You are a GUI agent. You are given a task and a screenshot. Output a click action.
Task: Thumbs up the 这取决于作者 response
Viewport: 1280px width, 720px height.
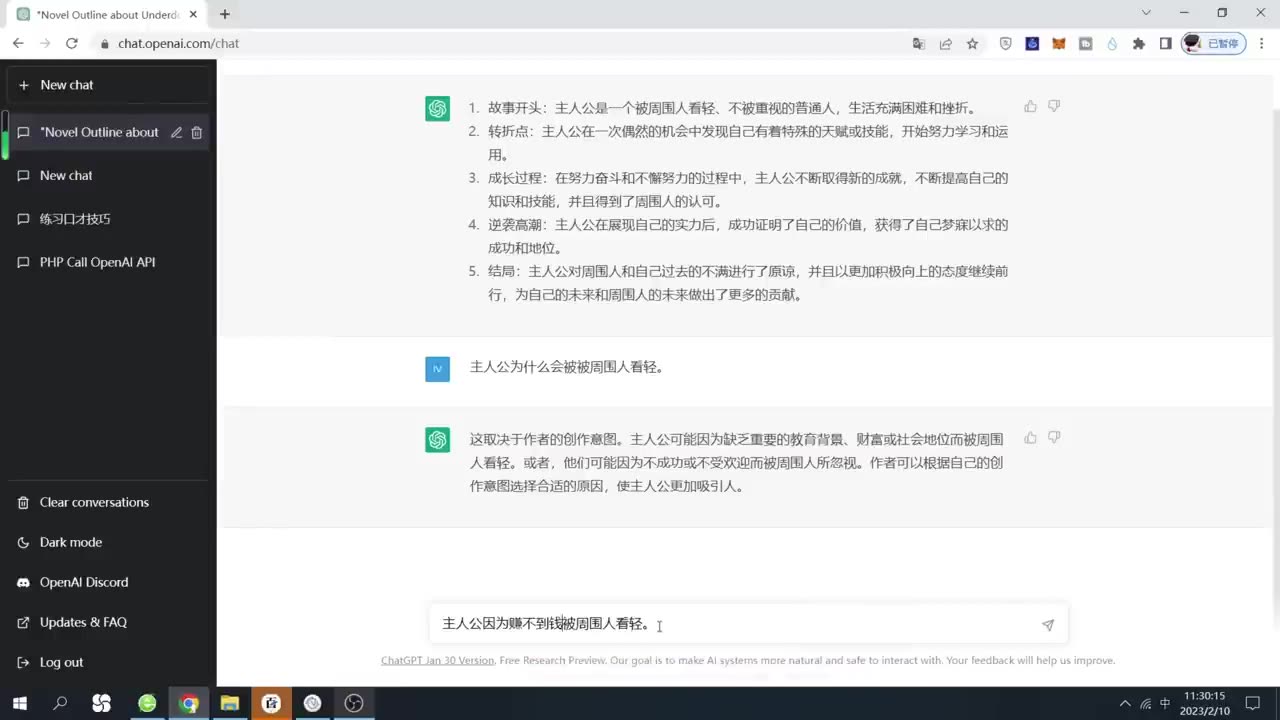pos(1030,437)
